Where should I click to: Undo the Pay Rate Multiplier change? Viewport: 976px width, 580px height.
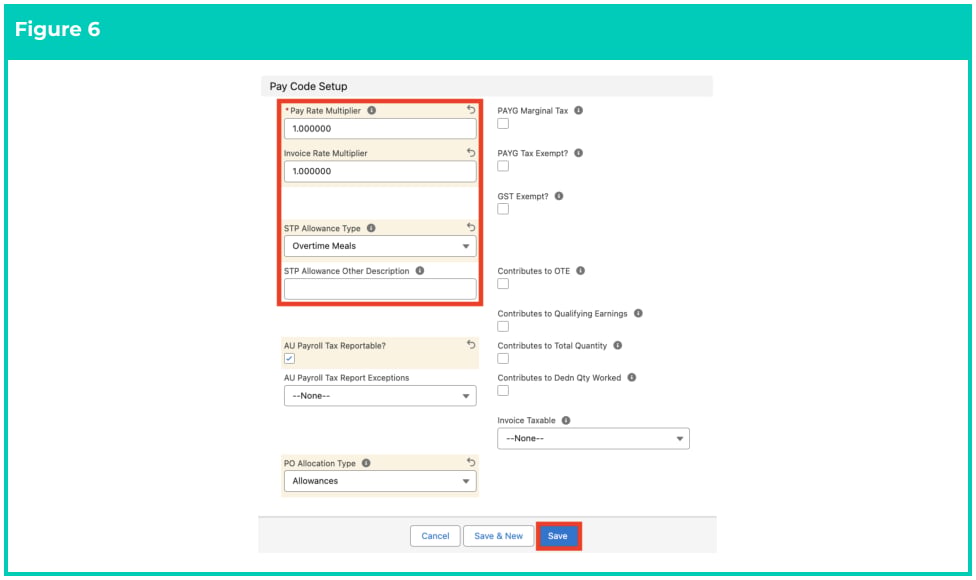click(x=471, y=110)
